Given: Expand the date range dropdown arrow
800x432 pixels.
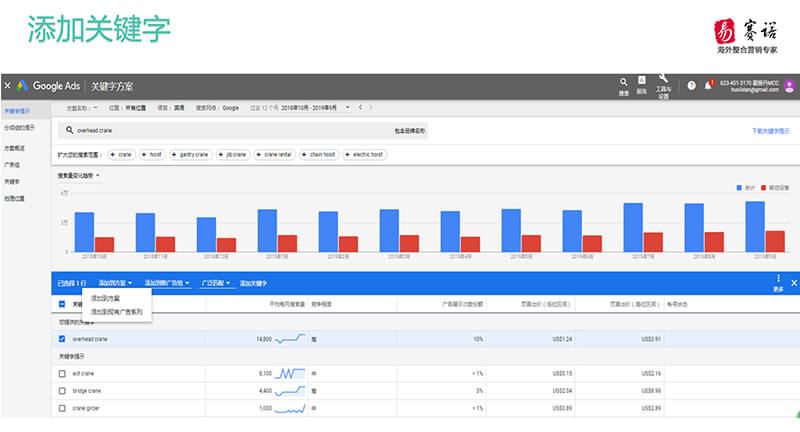Looking at the screenshot, I should tap(347, 108).
